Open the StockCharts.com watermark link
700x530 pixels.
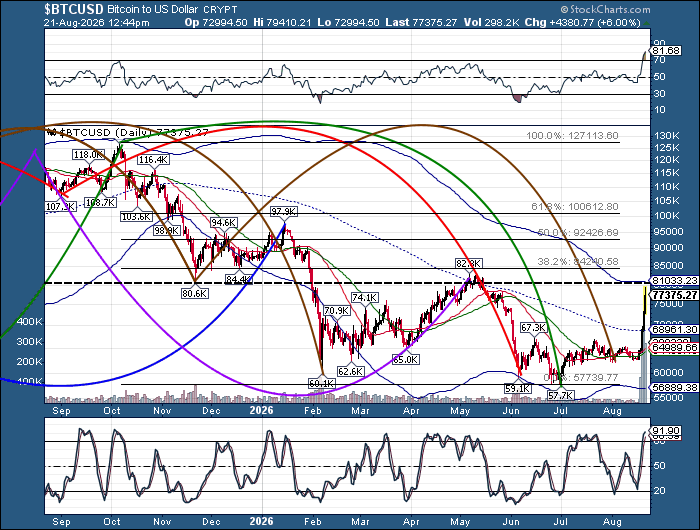(x=605, y=9)
